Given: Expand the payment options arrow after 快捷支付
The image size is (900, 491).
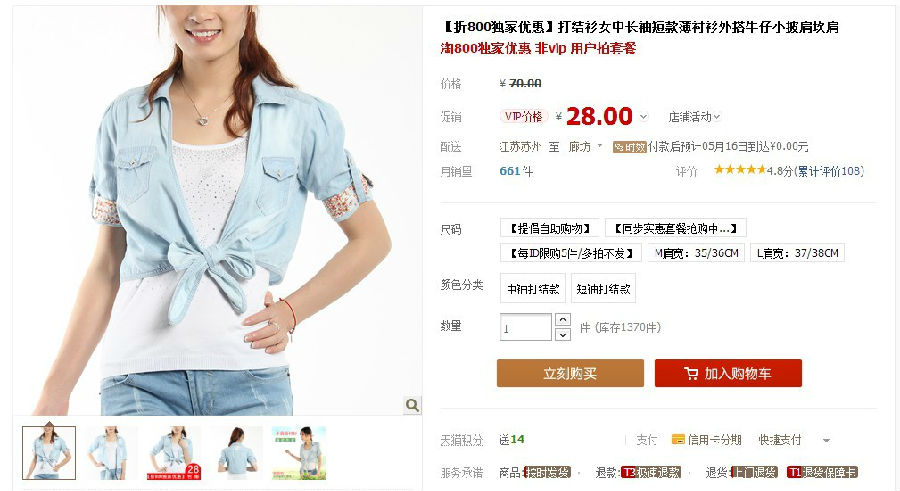Looking at the screenshot, I should [826, 440].
